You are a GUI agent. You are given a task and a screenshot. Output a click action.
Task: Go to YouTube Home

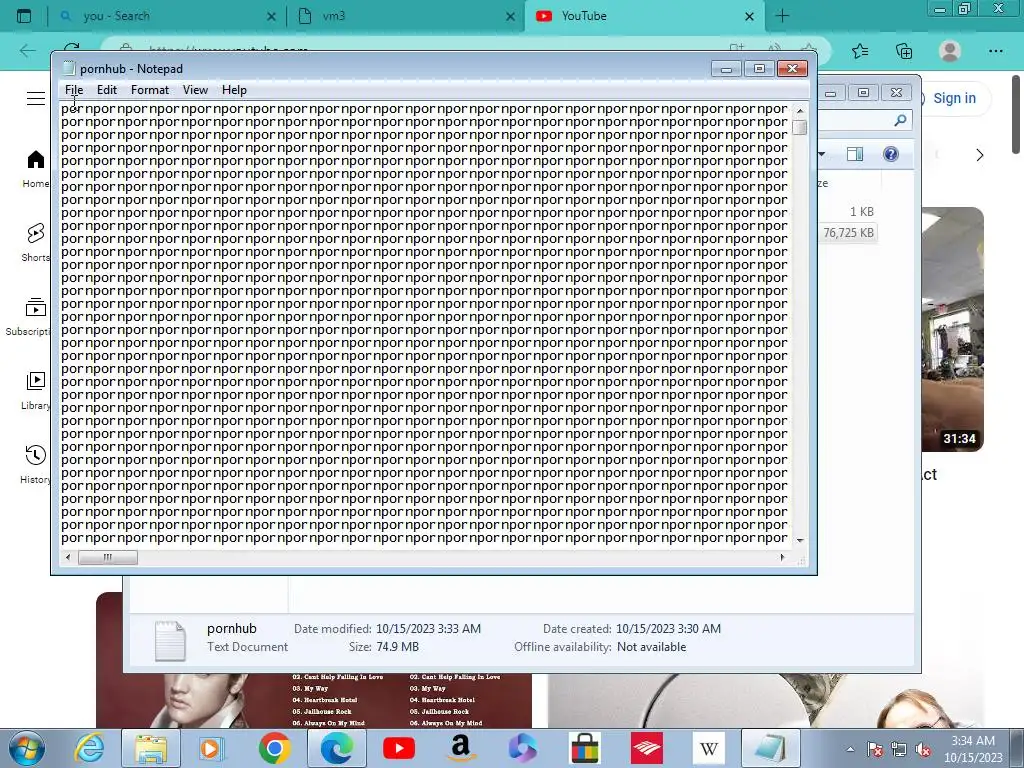click(36, 168)
